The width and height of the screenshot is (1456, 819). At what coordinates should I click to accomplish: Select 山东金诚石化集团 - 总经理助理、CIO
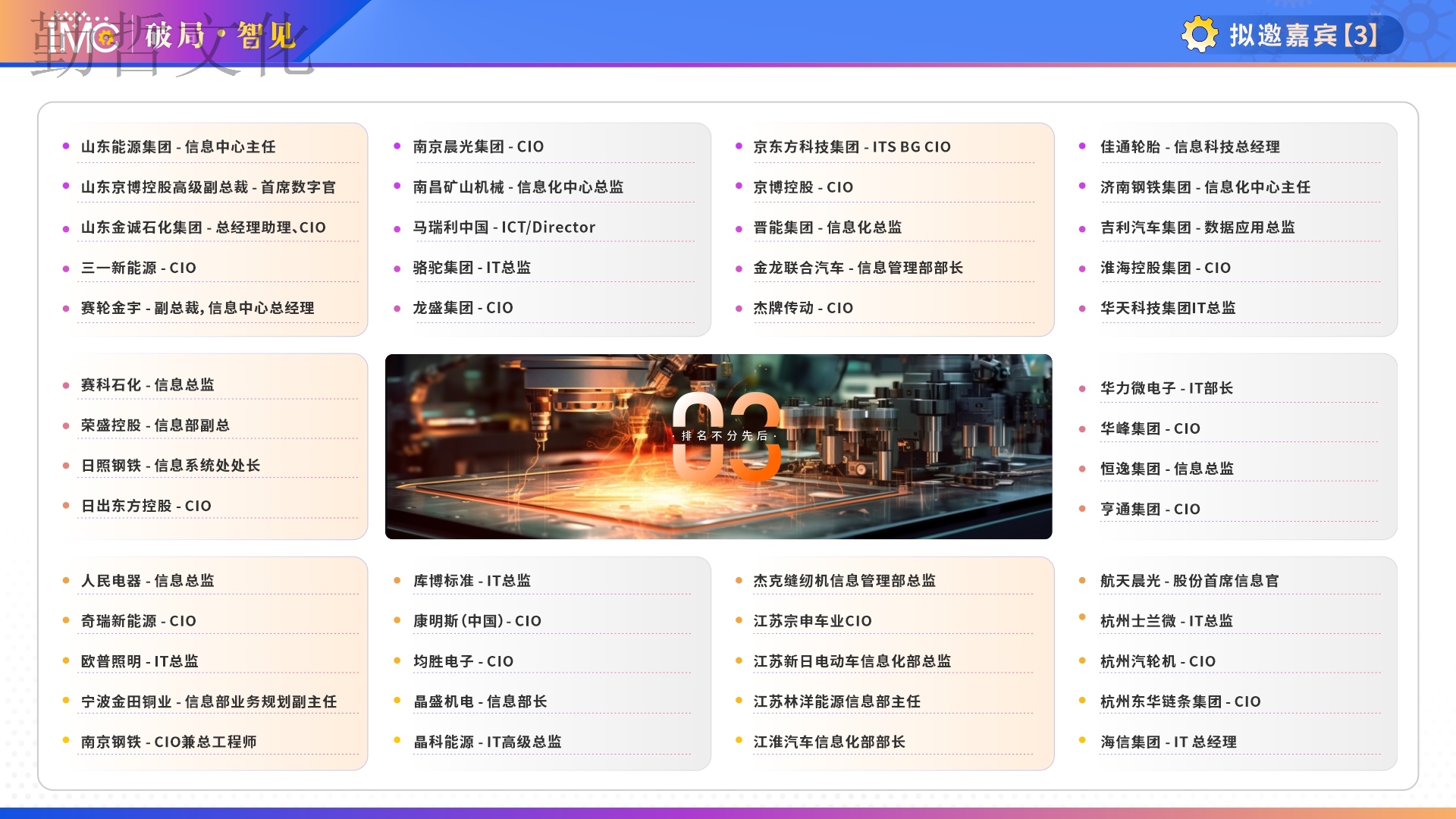[x=203, y=227]
